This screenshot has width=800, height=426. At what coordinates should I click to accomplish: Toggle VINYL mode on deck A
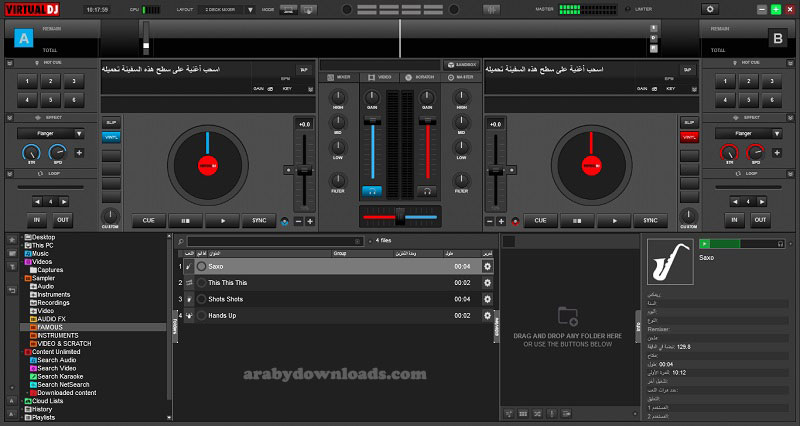(x=111, y=137)
